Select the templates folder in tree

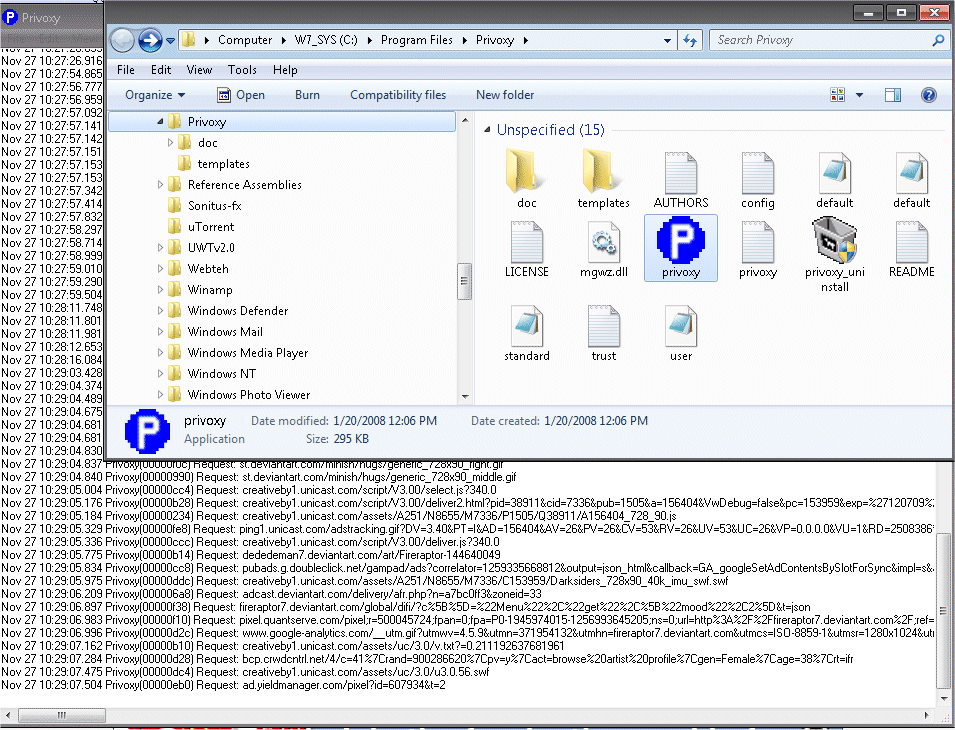[224, 164]
